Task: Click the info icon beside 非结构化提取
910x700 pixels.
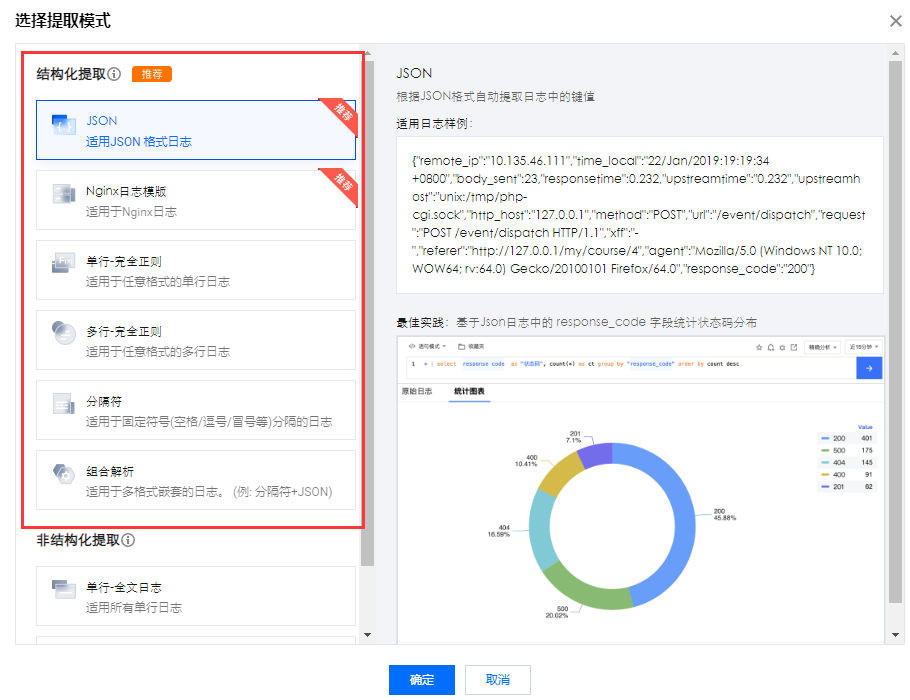Action: (129, 540)
